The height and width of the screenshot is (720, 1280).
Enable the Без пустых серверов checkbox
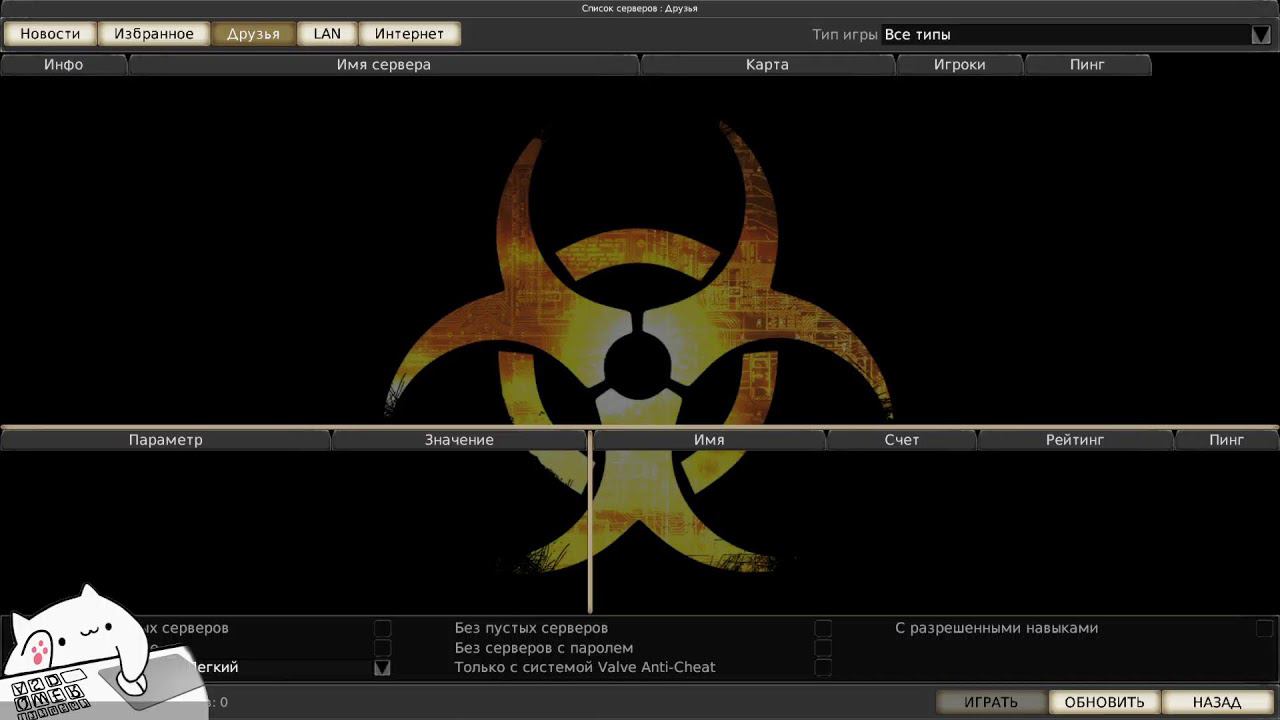tap(823, 628)
